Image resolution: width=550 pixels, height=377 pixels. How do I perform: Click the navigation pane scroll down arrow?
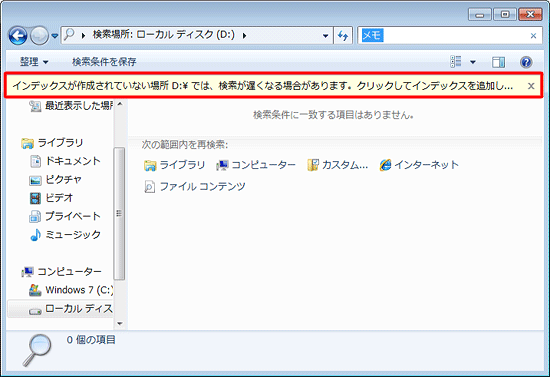pyautogui.click(x=120, y=323)
